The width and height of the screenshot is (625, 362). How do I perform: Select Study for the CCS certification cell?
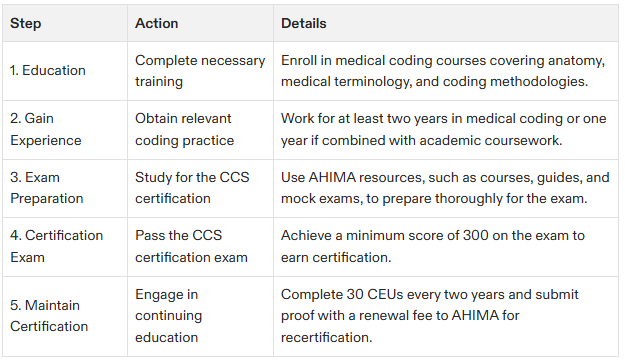coord(200,188)
